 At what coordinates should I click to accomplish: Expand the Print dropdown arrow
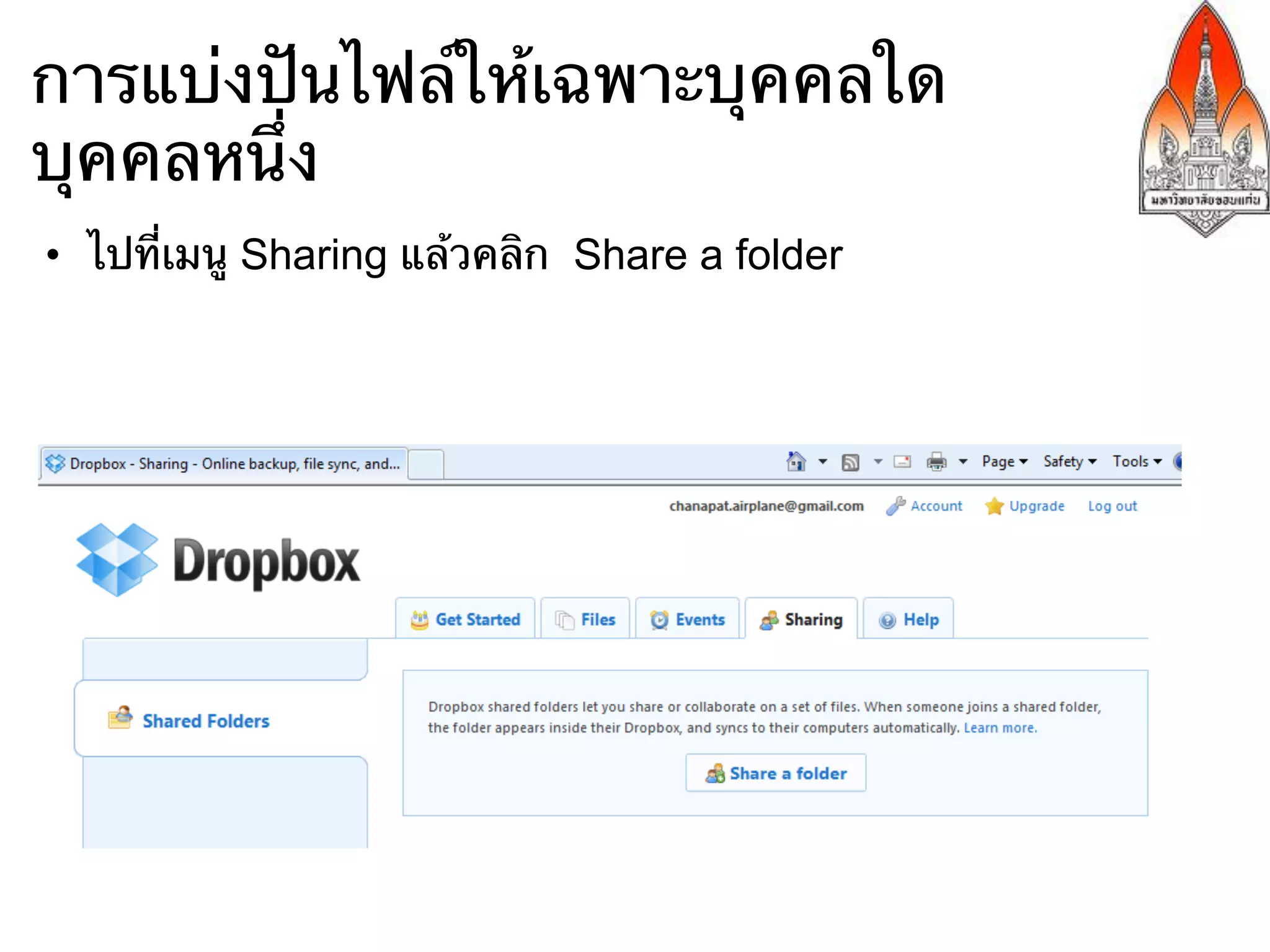[x=963, y=462]
